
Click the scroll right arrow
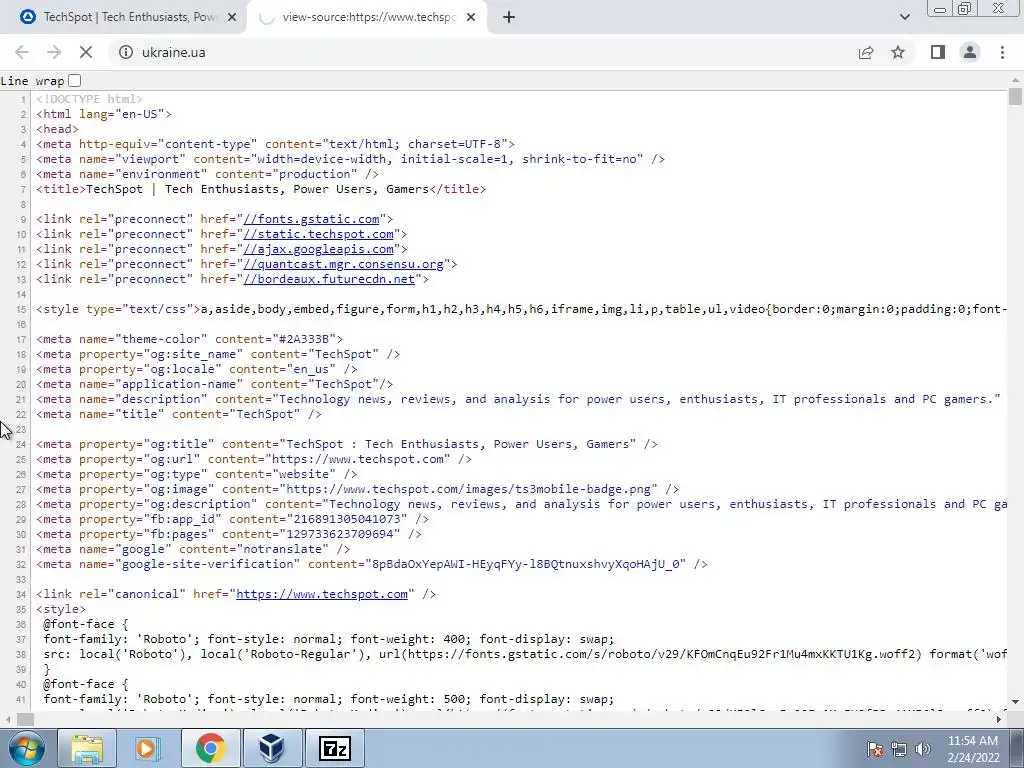[x=999, y=719]
